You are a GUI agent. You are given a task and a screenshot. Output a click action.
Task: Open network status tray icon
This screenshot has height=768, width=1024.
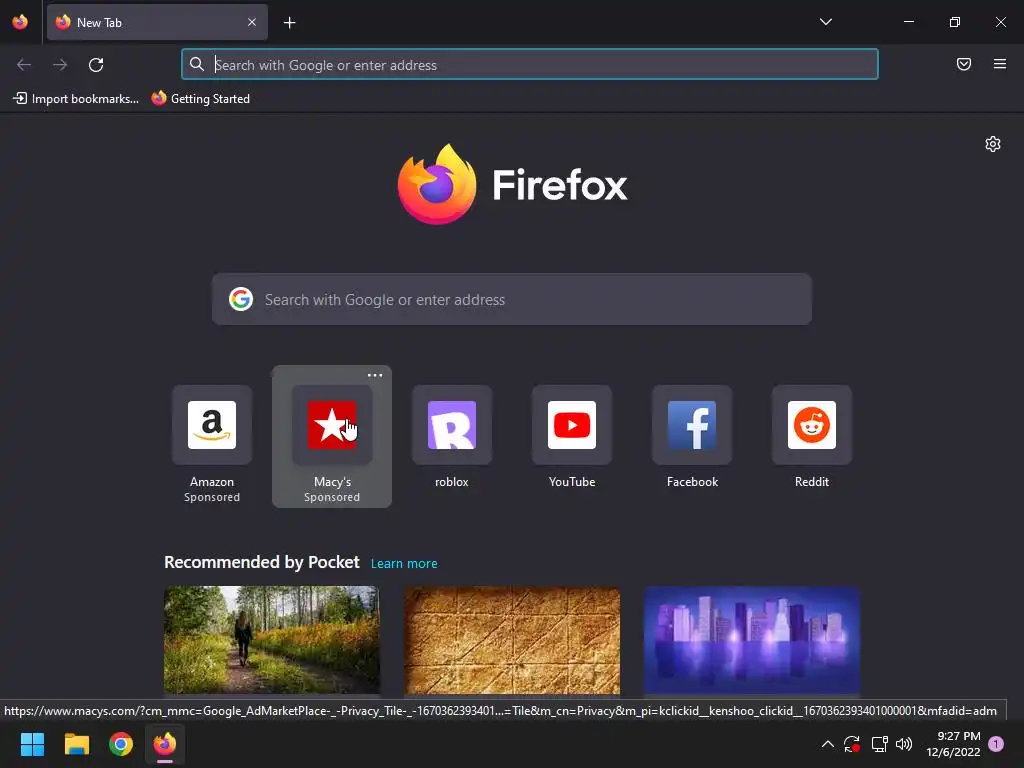(879, 744)
